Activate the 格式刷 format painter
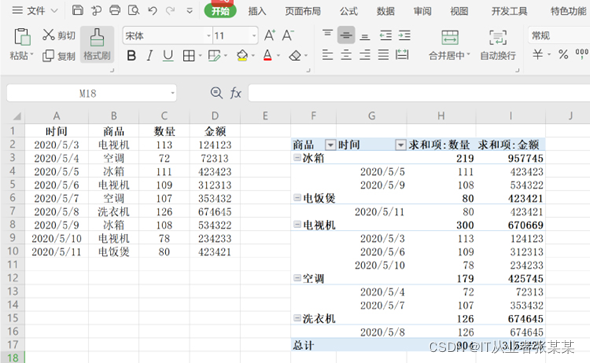This screenshot has width=590, height=363. pos(97,44)
